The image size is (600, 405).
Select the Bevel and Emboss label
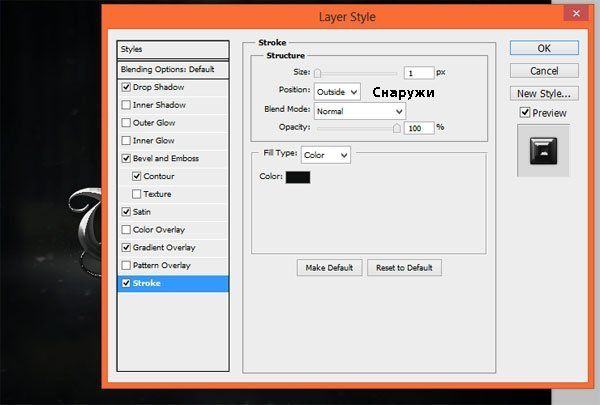(x=166, y=158)
